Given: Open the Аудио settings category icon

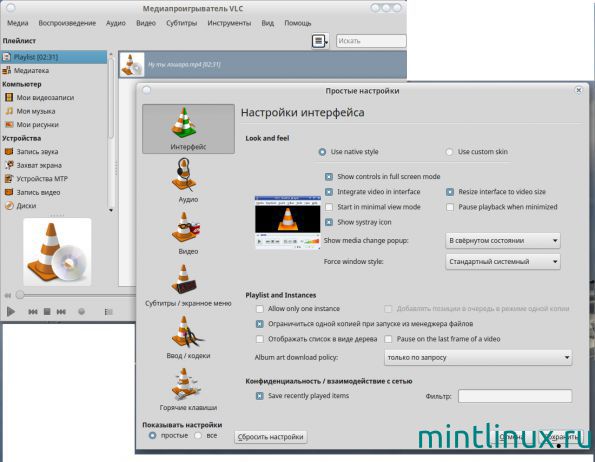Looking at the screenshot, I should 185,175.
